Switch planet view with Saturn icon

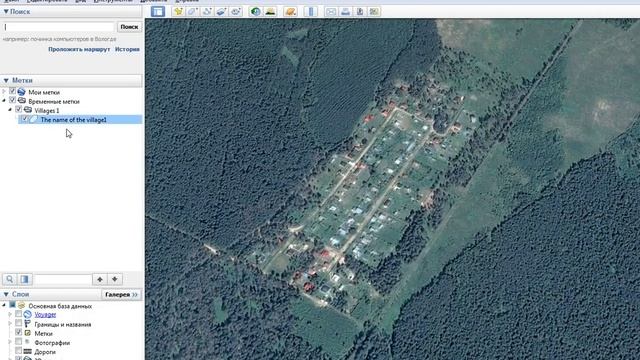pyautogui.click(x=290, y=11)
